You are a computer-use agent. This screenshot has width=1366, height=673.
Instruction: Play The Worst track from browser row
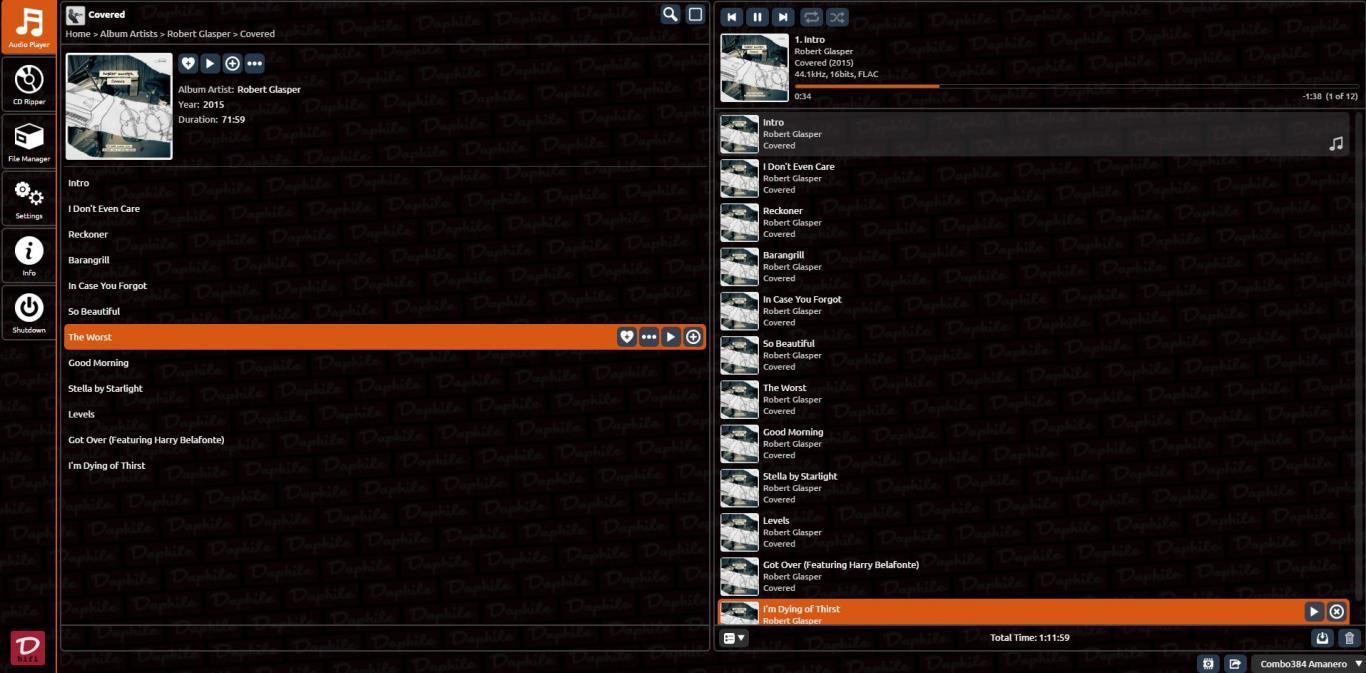click(671, 337)
